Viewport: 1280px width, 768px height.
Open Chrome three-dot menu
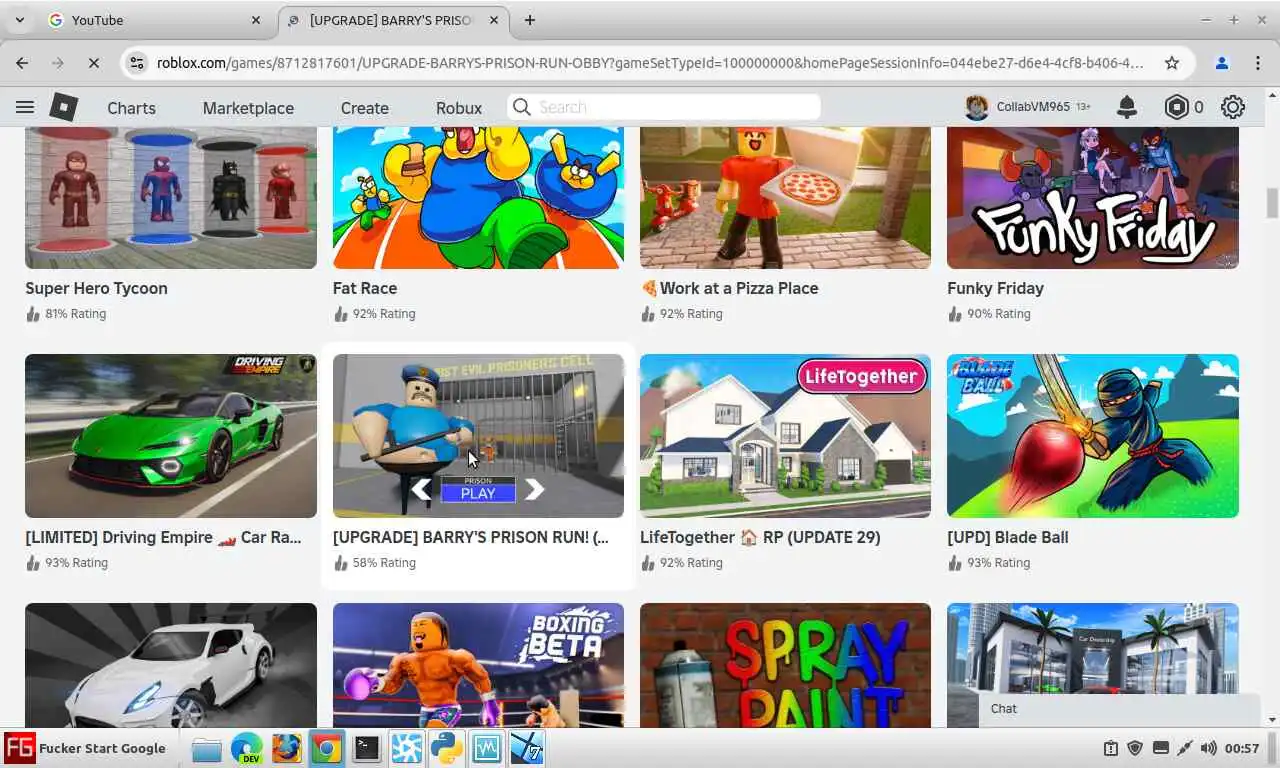coord(1257,63)
